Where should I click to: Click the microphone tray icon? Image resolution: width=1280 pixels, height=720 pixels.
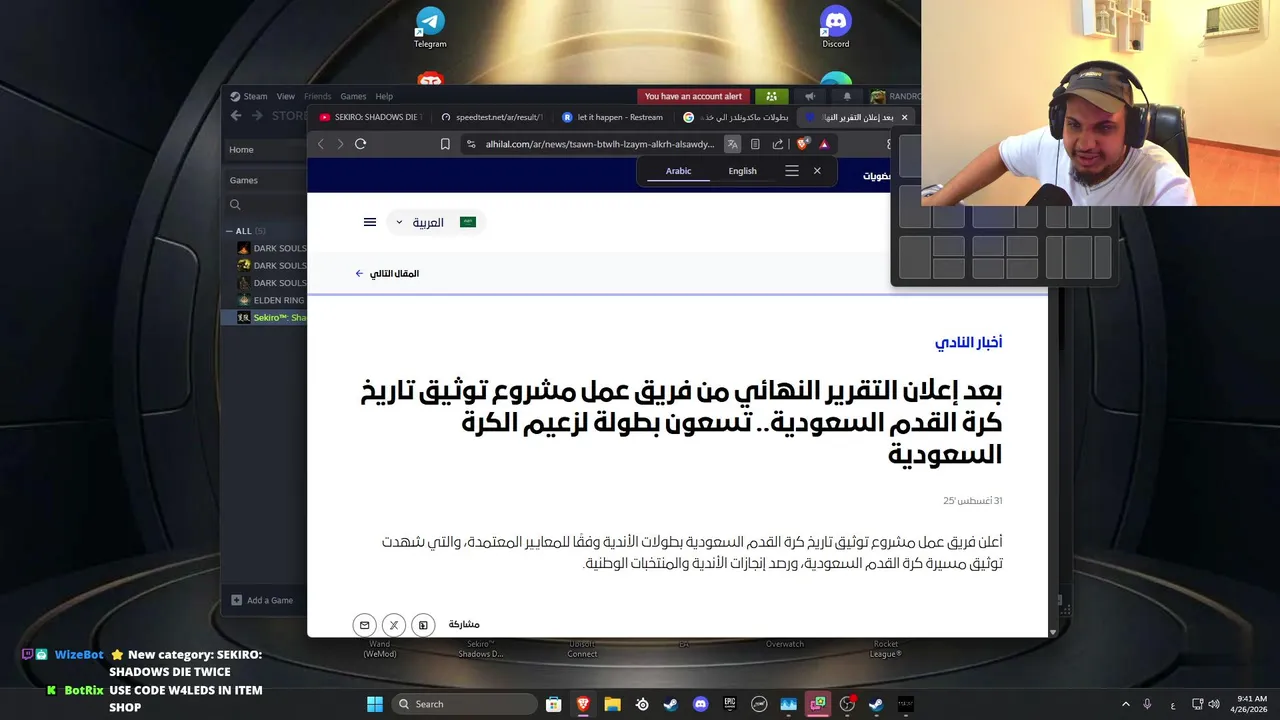pyautogui.click(x=1147, y=704)
